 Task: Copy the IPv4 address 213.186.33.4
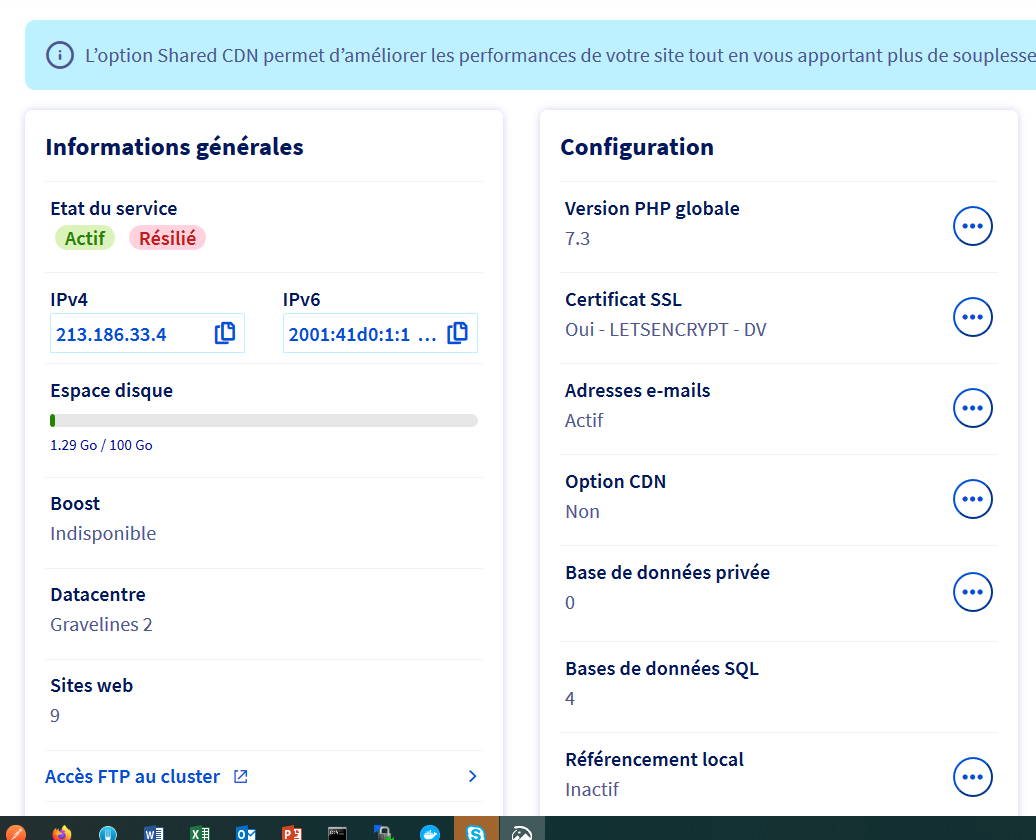click(225, 334)
